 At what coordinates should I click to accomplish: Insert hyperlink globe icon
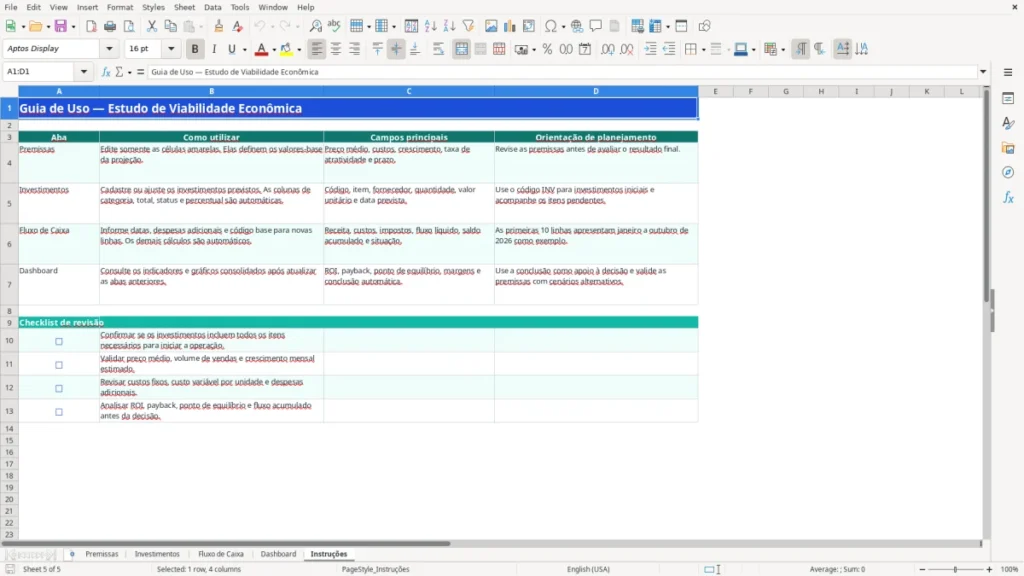[x=577, y=26]
